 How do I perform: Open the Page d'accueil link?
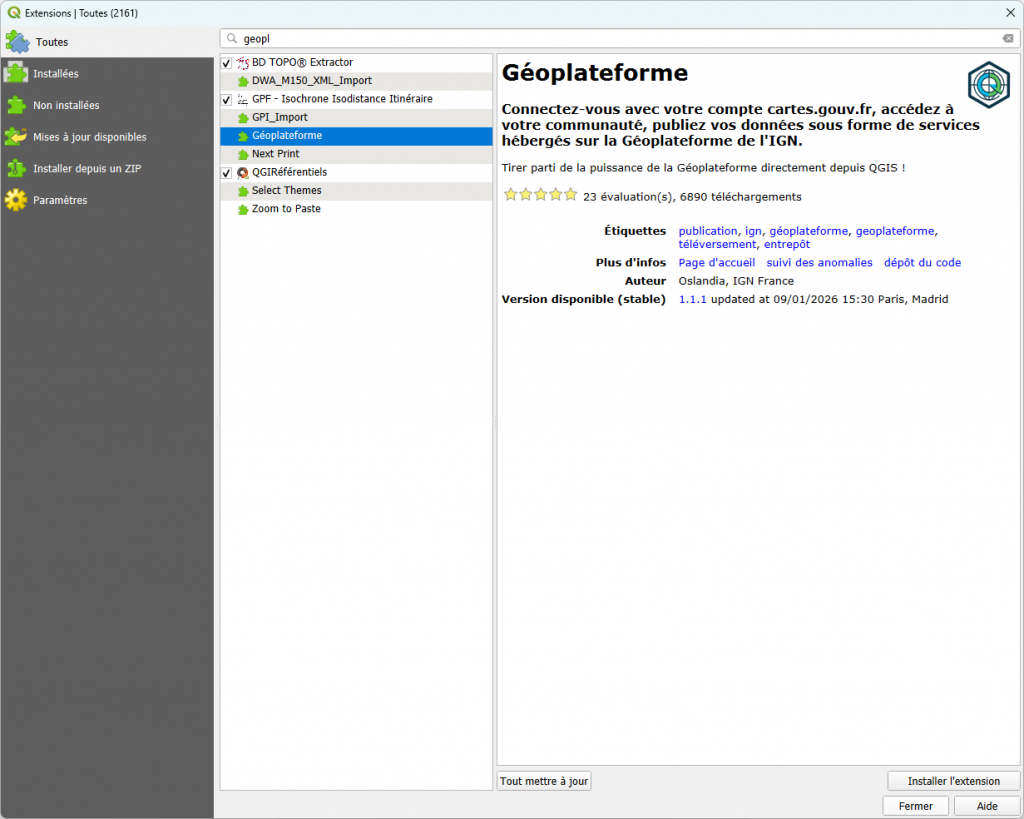pyautogui.click(x=716, y=263)
